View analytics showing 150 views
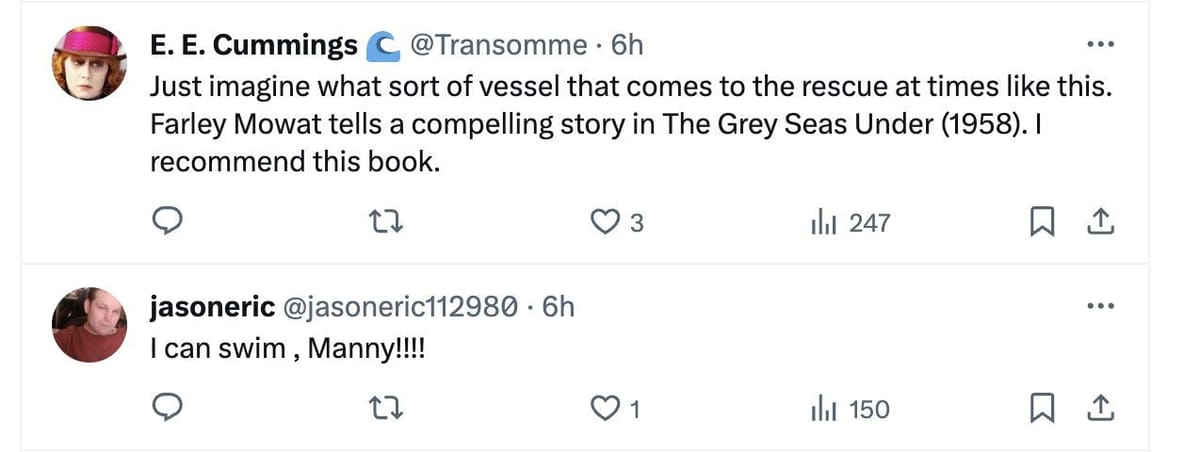Screen dimensions: 1200x452 [x=849, y=408]
